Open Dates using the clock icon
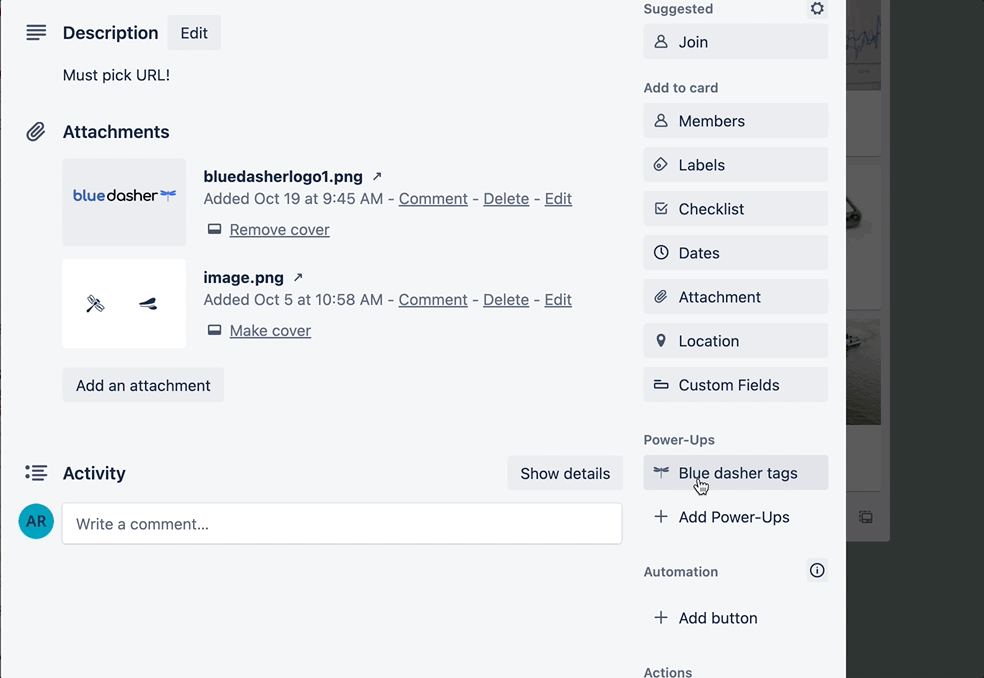 point(660,252)
